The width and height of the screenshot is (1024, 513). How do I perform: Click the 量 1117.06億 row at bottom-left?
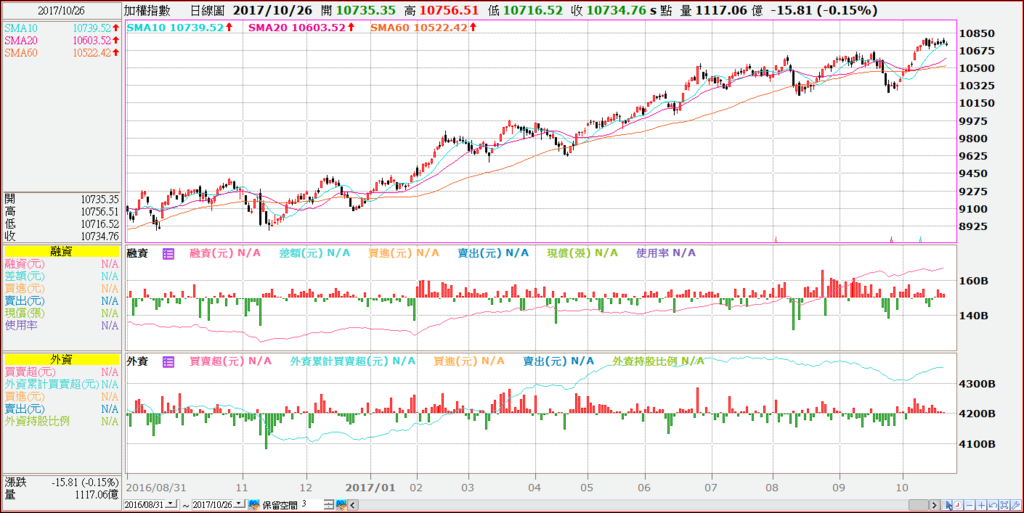coord(62,495)
